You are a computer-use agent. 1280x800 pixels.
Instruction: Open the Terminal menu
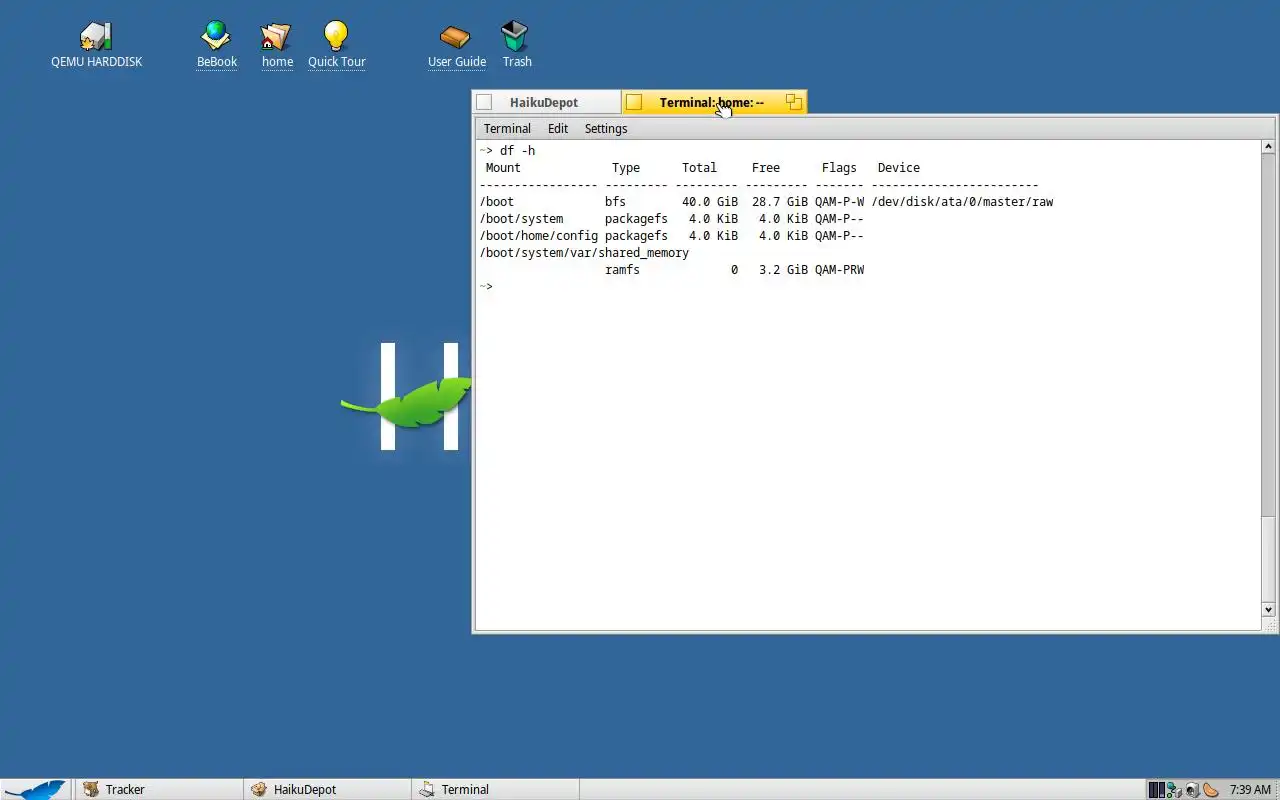pyautogui.click(x=507, y=128)
